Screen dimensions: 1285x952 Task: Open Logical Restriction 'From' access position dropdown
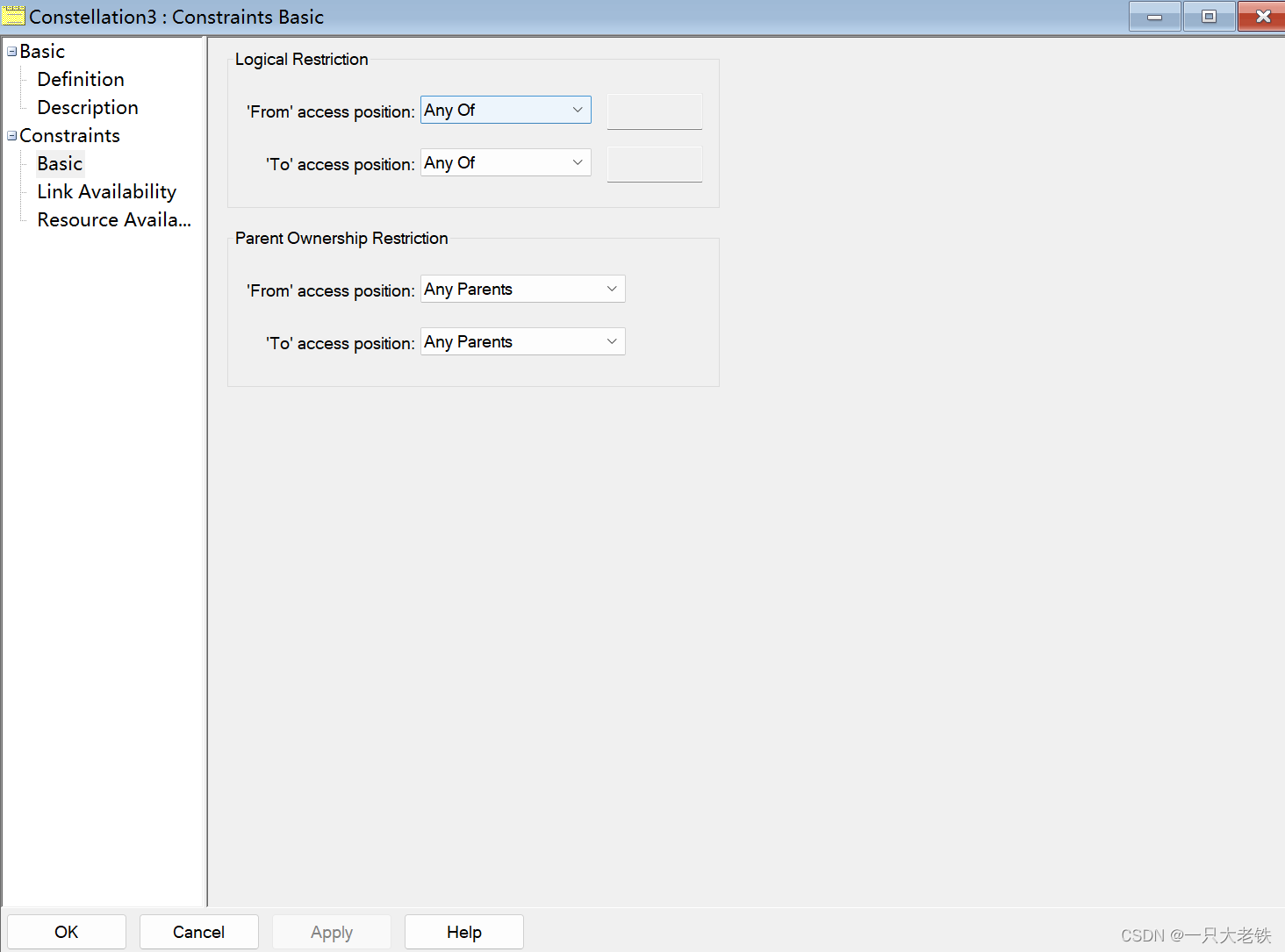[506, 110]
